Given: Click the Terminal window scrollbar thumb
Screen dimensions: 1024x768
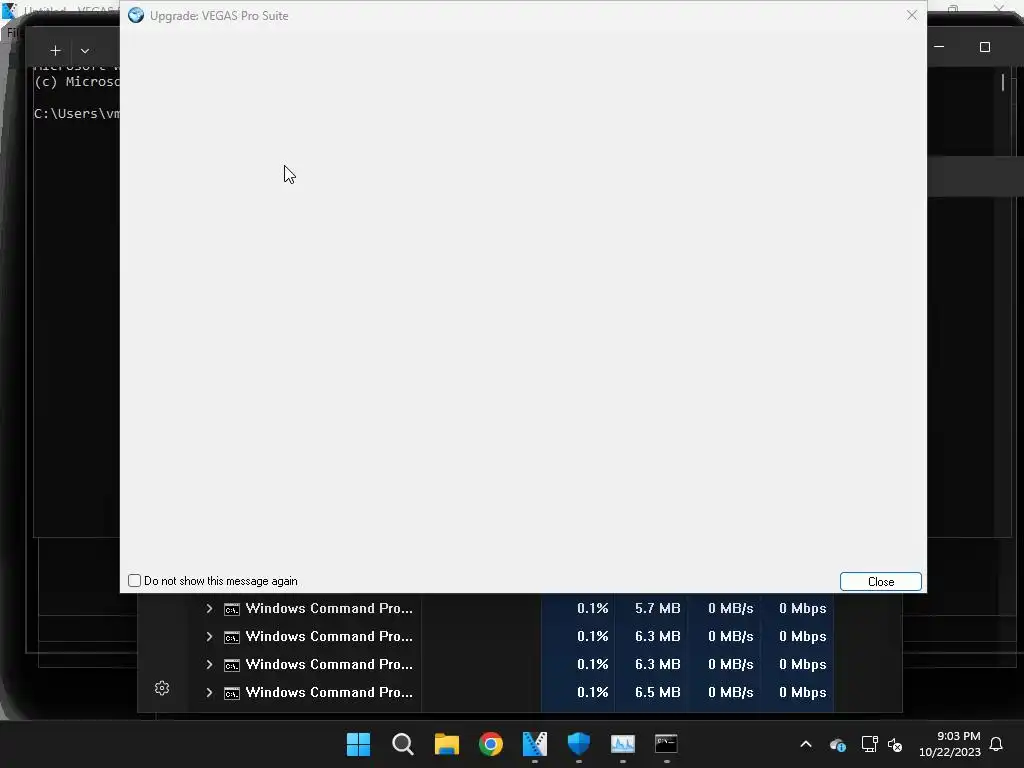Looking at the screenshot, I should click(1003, 82).
